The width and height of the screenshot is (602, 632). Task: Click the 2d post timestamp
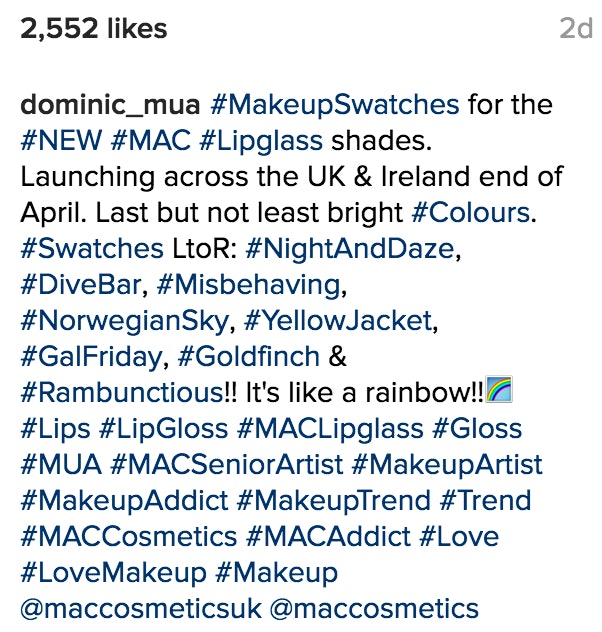click(x=576, y=29)
